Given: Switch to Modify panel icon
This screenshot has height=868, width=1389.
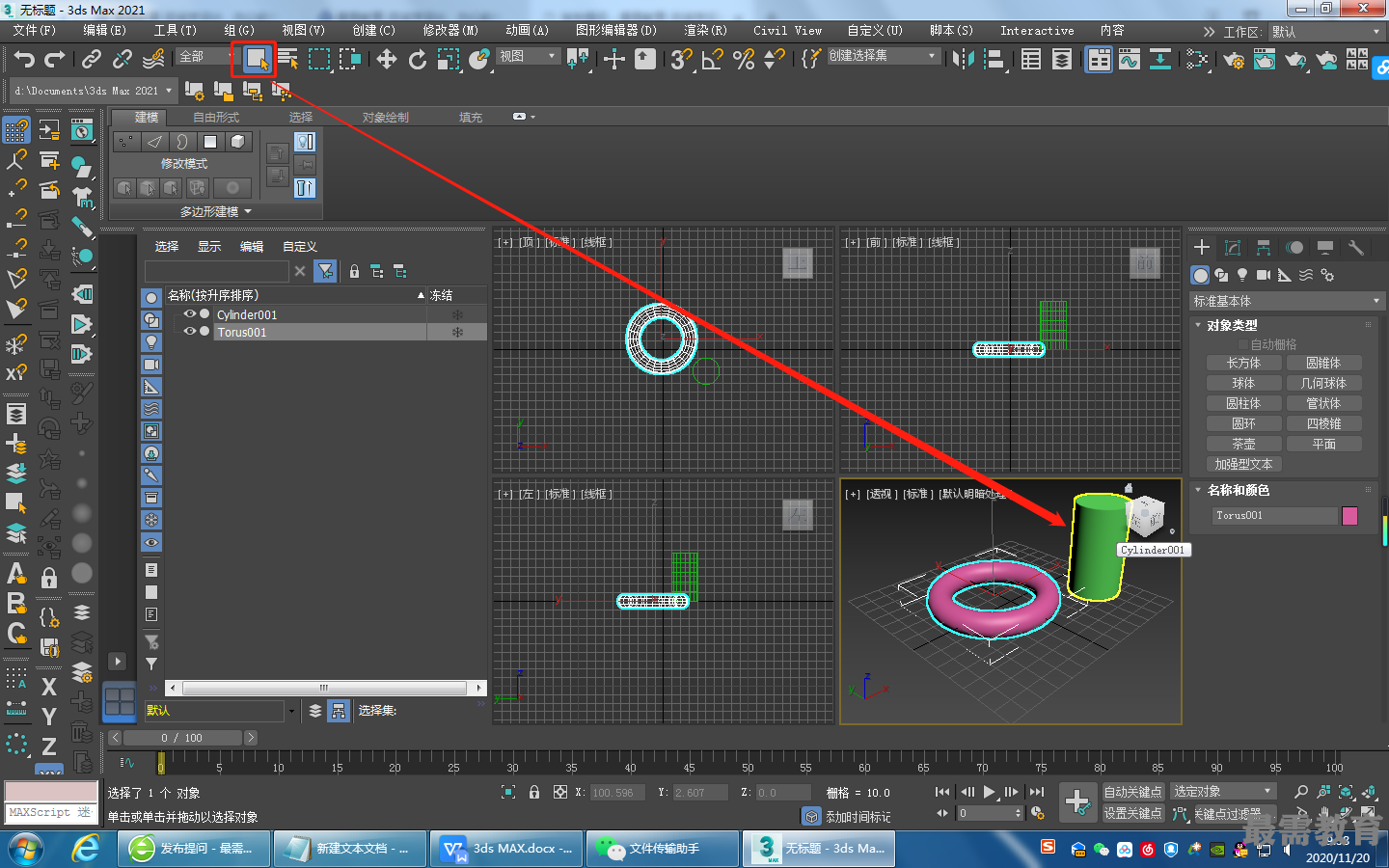Looking at the screenshot, I should (1233, 248).
